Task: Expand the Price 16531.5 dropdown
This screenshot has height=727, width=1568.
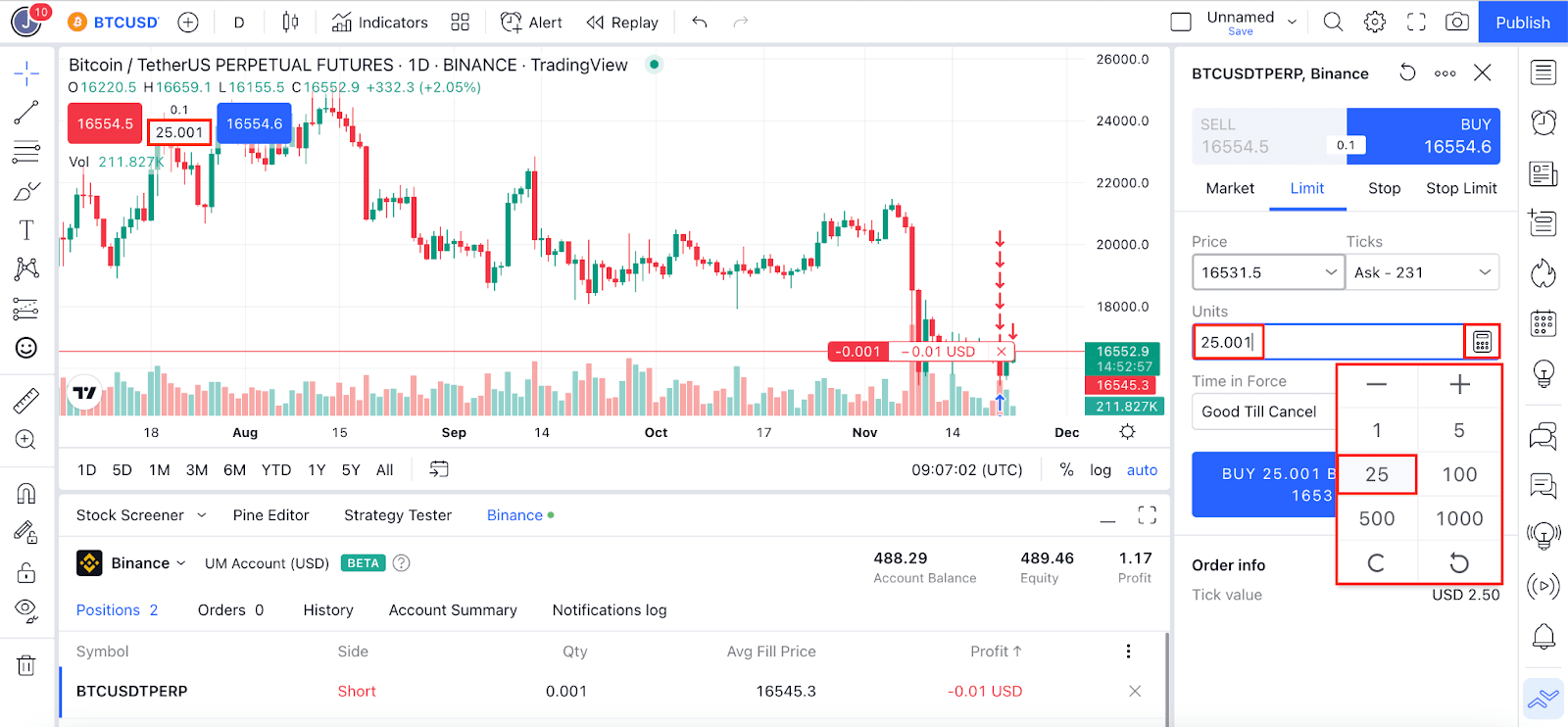Action: point(1331,272)
